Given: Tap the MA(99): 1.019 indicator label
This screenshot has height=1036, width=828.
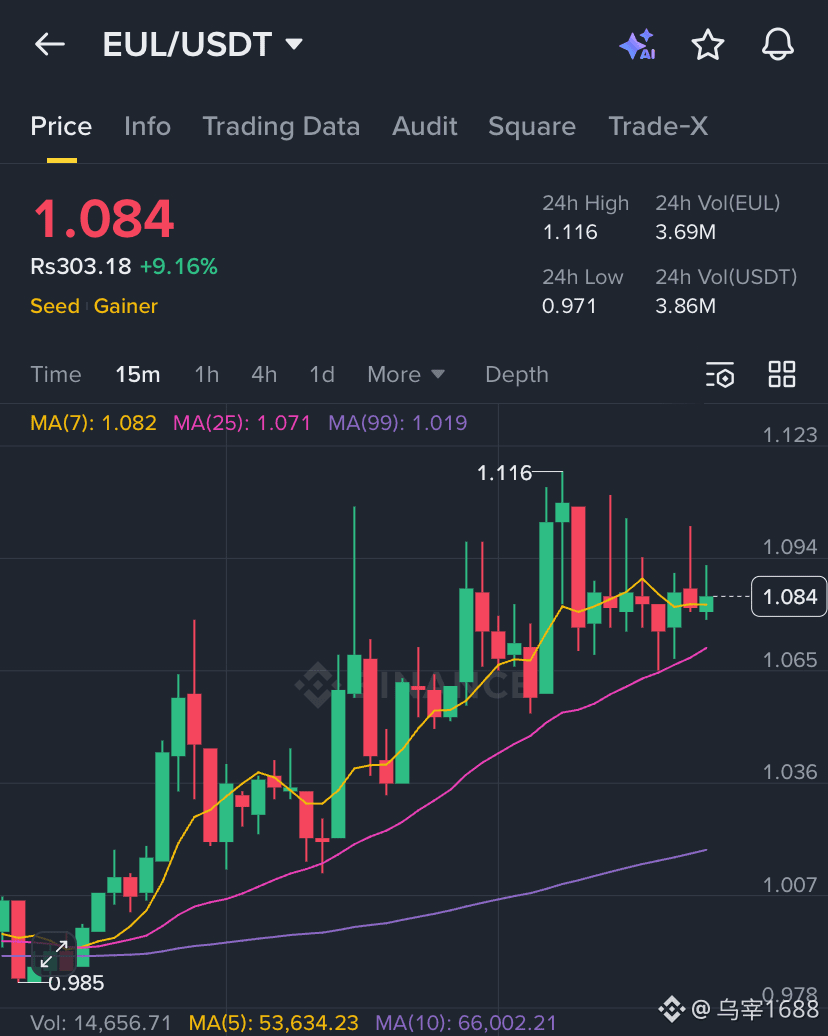Looking at the screenshot, I should click(398, 423).
